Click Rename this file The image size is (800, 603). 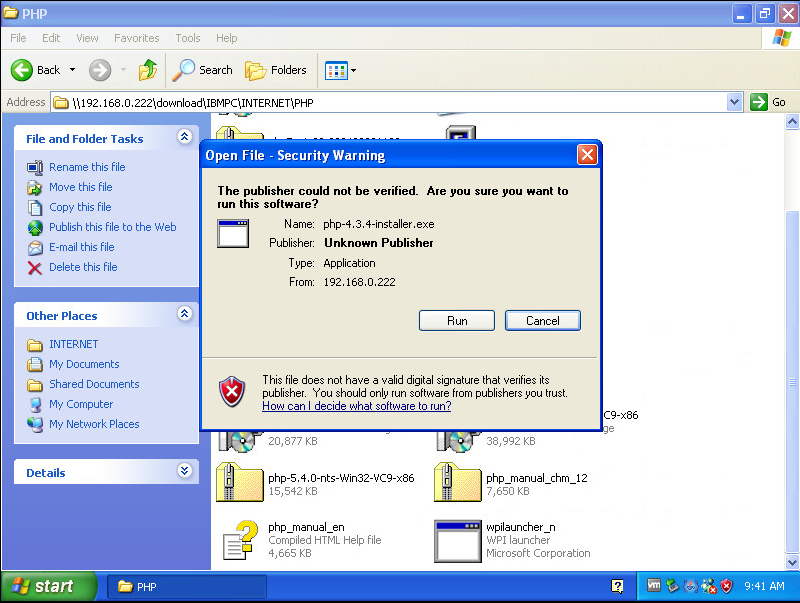click(87, 167)
